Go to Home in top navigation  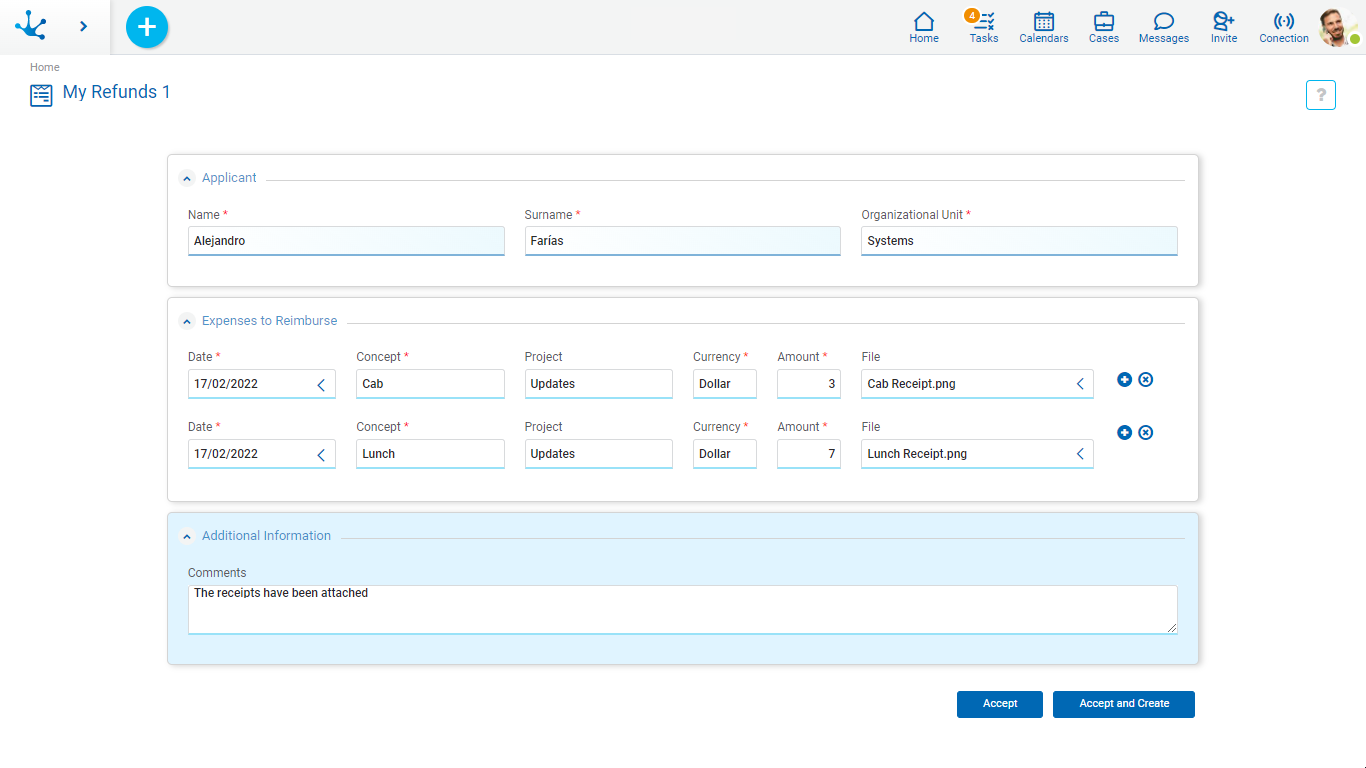(x=923, y=27)
